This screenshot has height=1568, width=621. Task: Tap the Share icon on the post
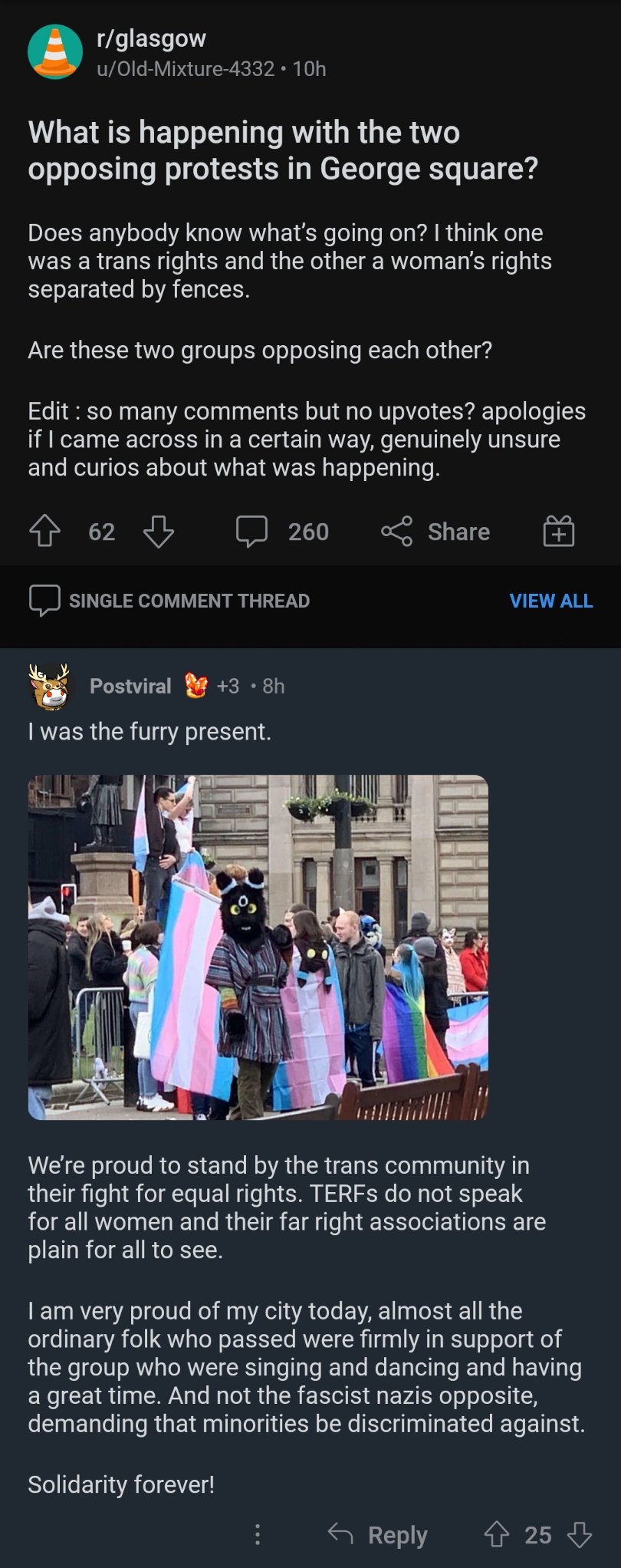tap(396, 531)
